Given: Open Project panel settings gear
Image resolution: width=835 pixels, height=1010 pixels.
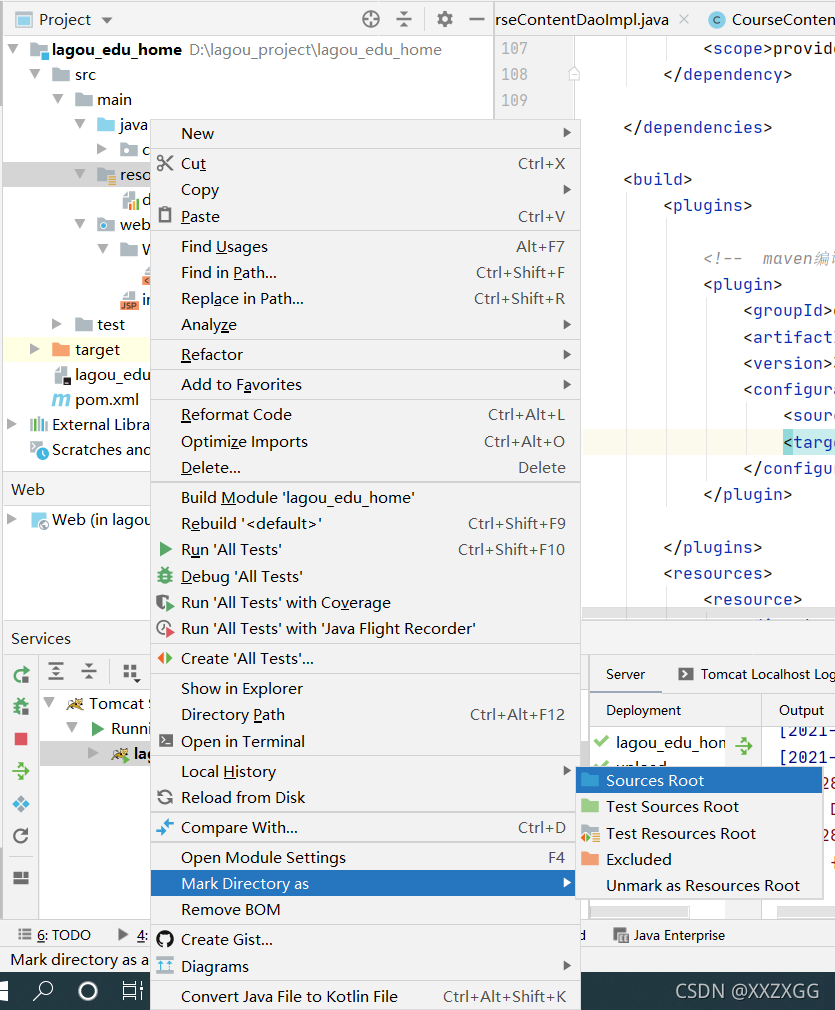Looking at the screenshot, I should pyautogui.click(x=445, y=19).
